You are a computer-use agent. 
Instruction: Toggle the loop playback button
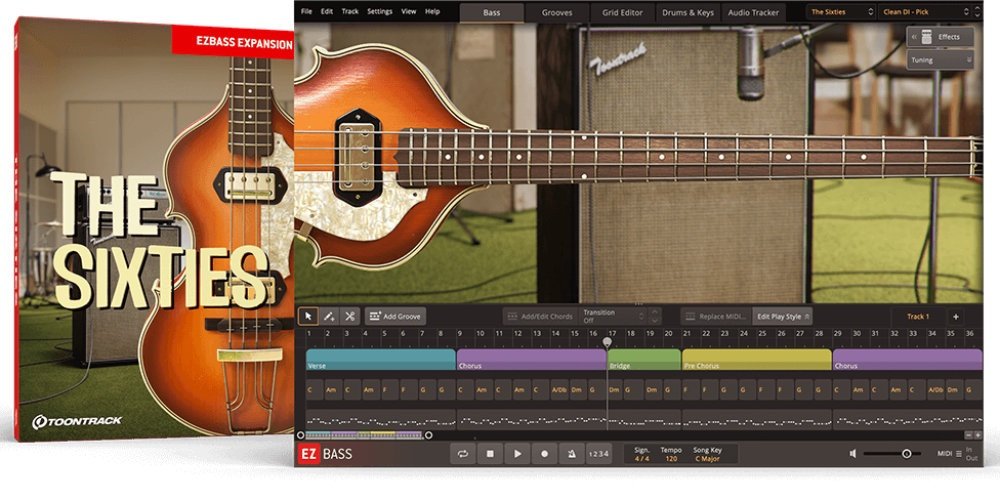click(x=462, y=454)
